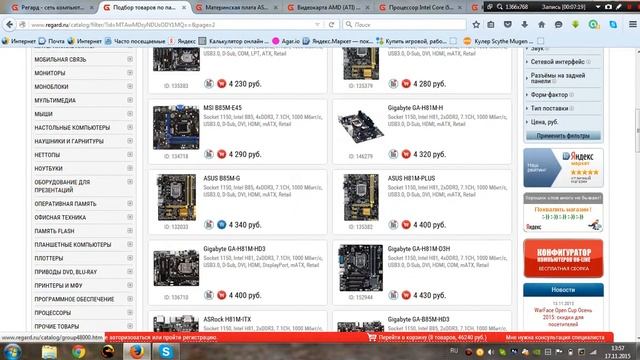Add 4 230 руб. motherboard to cart
The image size is (640, 360).
222,84
